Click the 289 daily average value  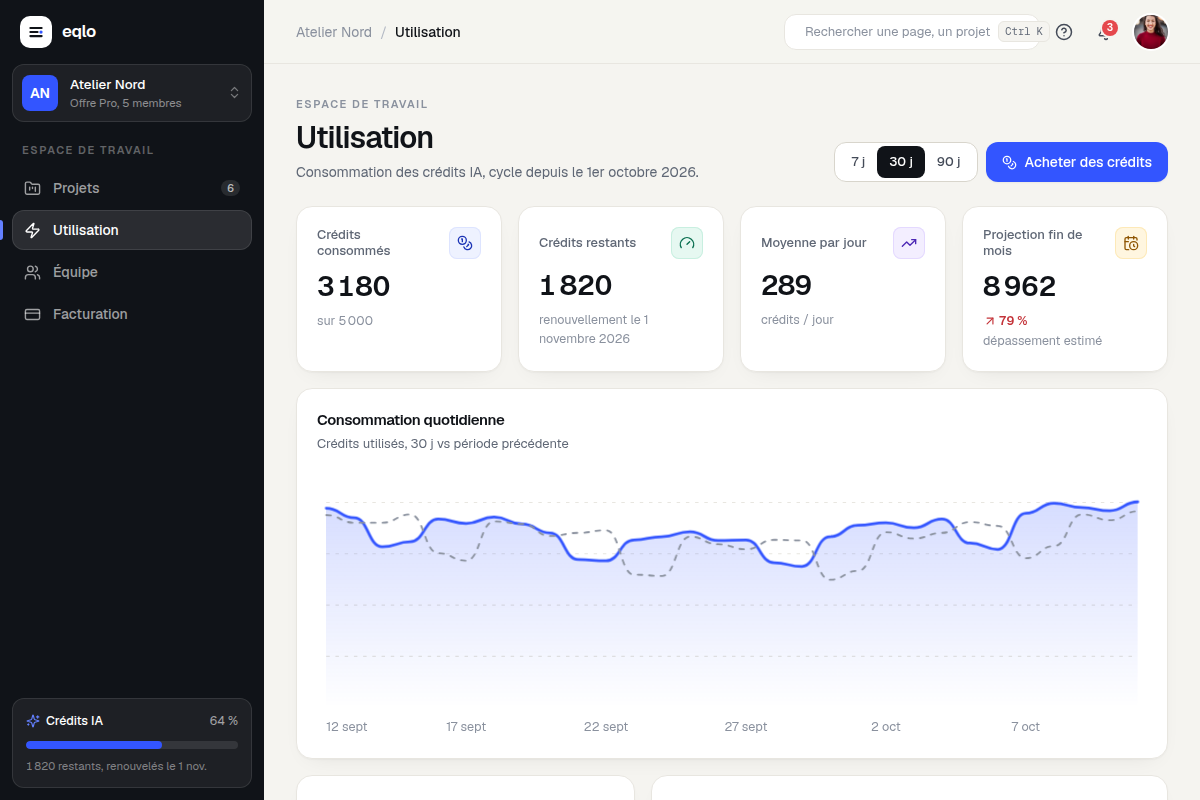786,286
